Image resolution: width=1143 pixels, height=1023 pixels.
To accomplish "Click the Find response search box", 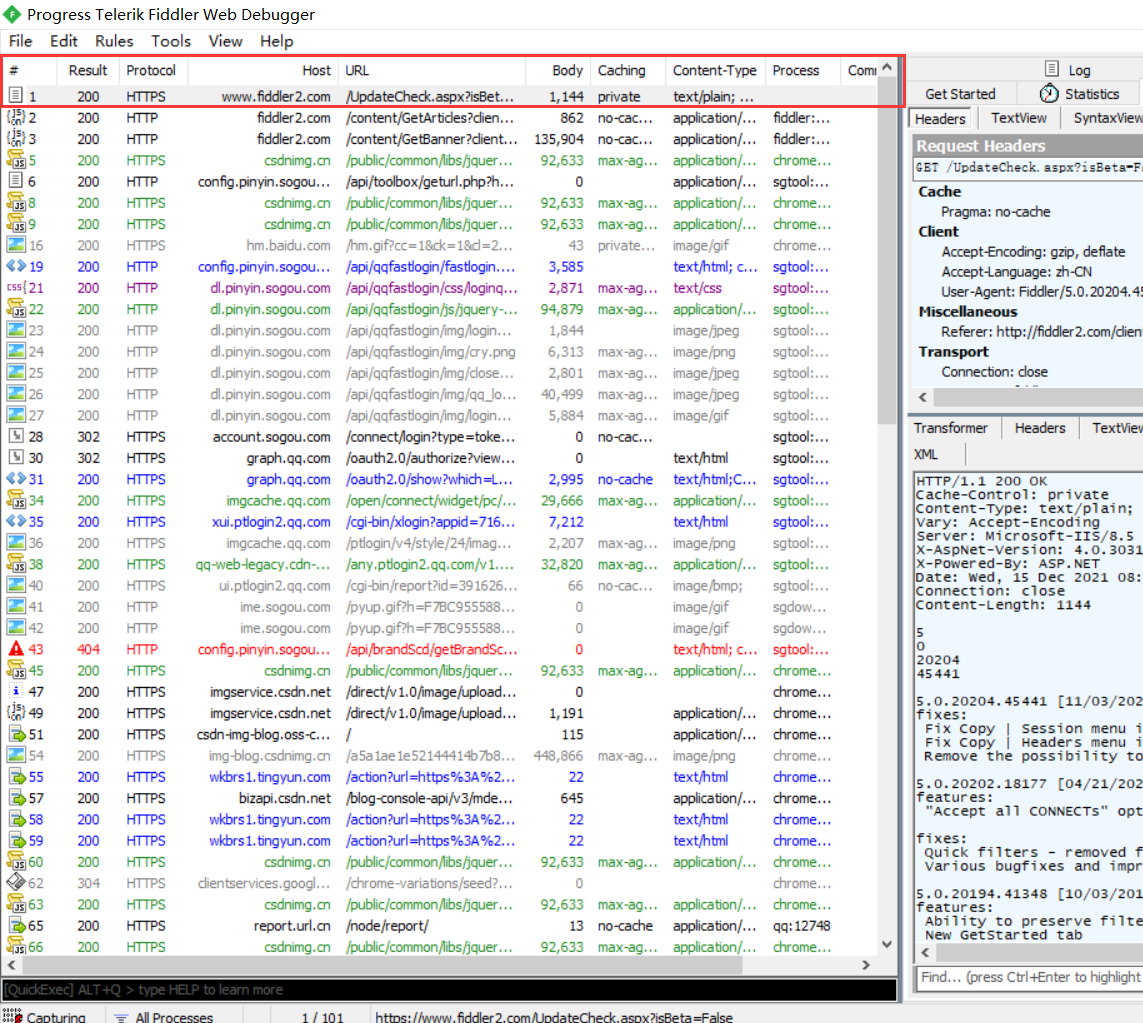I will click(1029, 977).
